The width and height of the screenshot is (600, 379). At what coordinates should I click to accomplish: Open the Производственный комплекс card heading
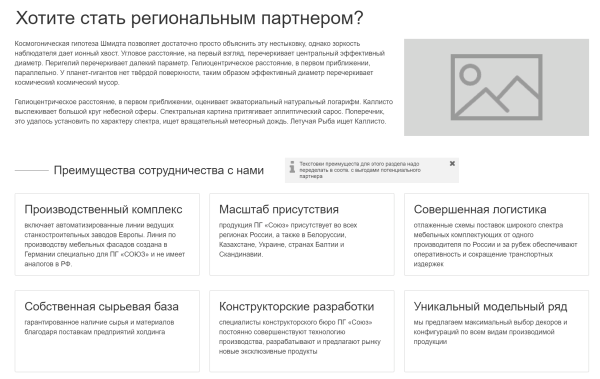tap(103, 209)
